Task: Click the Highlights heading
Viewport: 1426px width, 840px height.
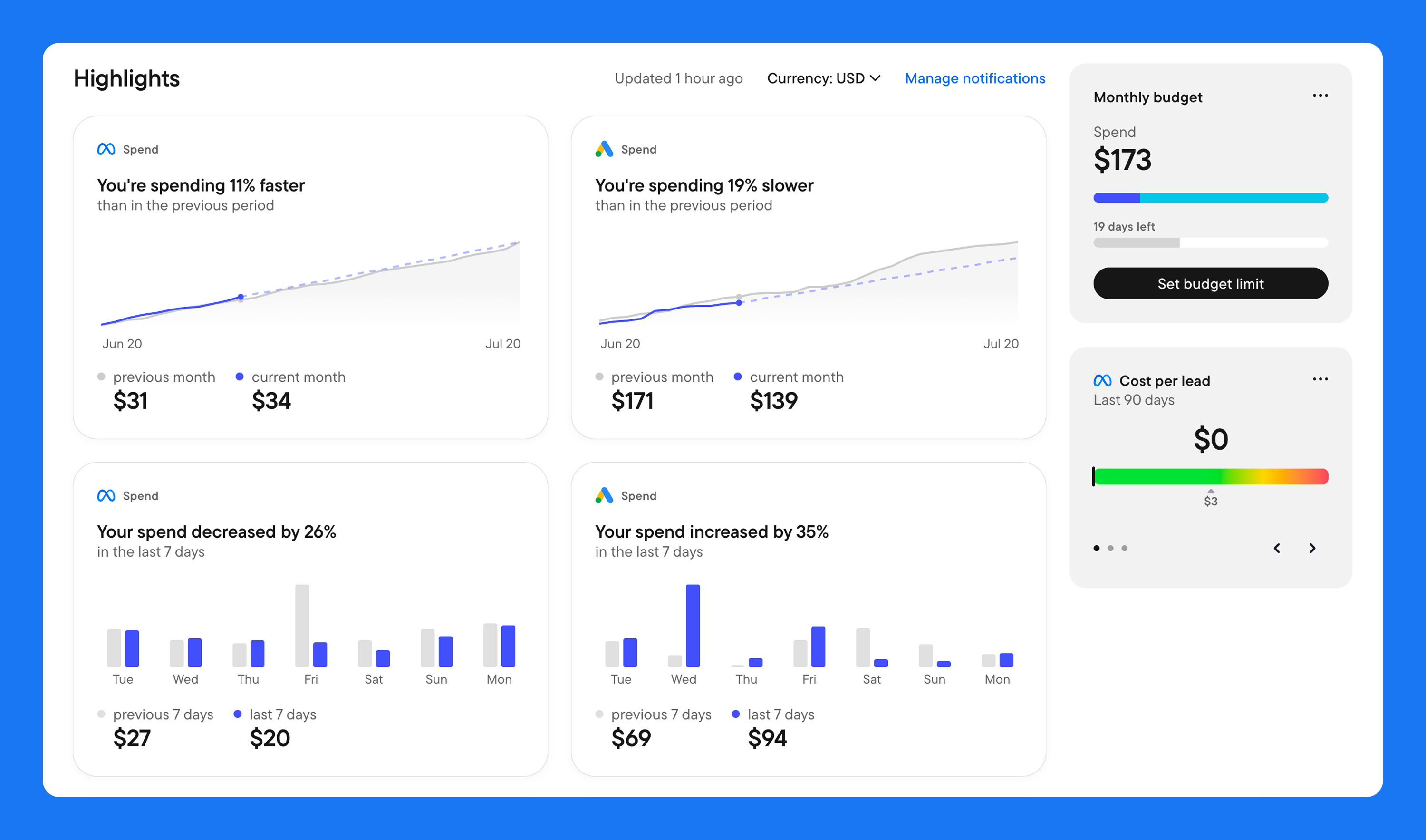Action: 127,78
